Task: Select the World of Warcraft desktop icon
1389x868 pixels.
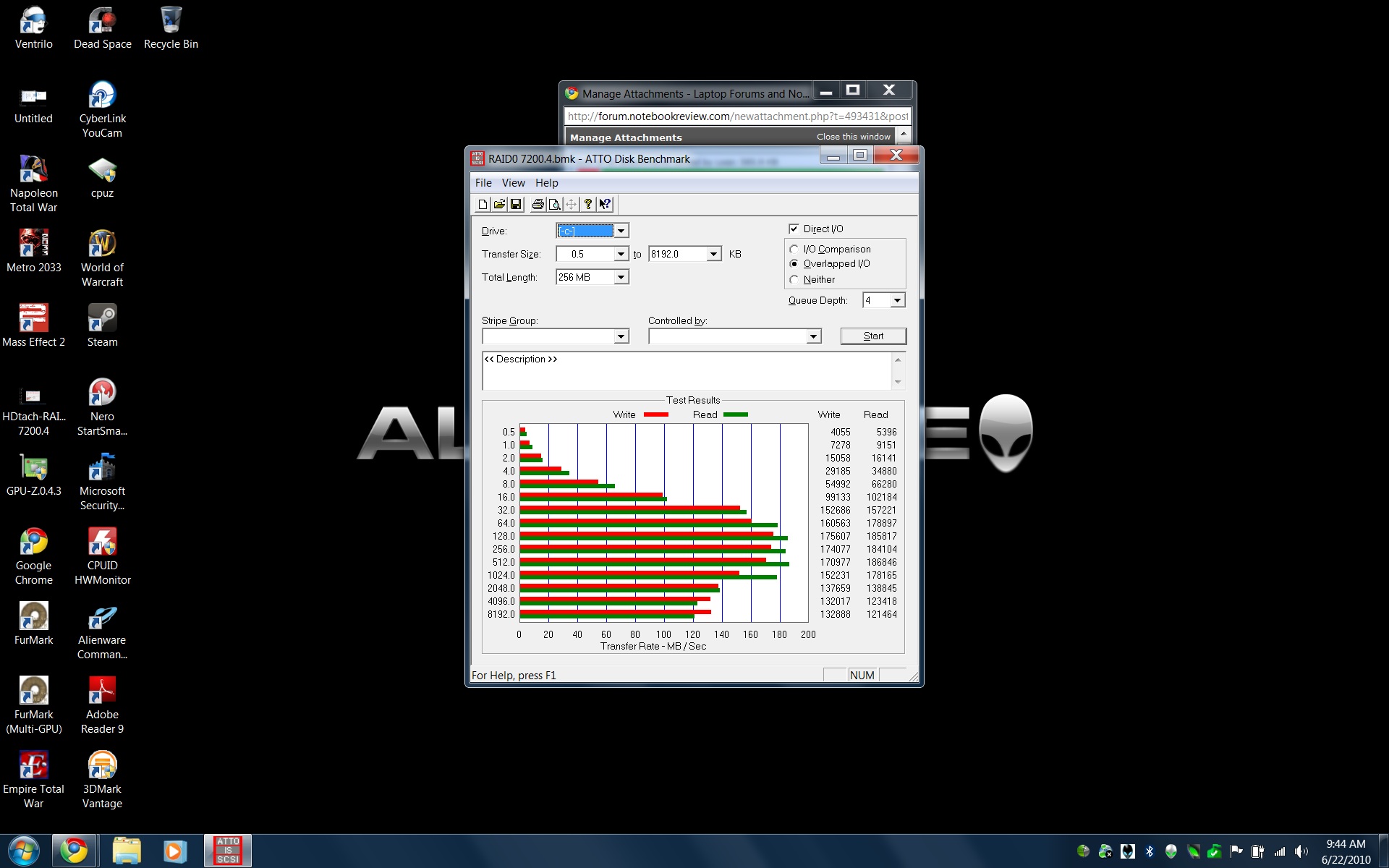Action: click(102, 259)
